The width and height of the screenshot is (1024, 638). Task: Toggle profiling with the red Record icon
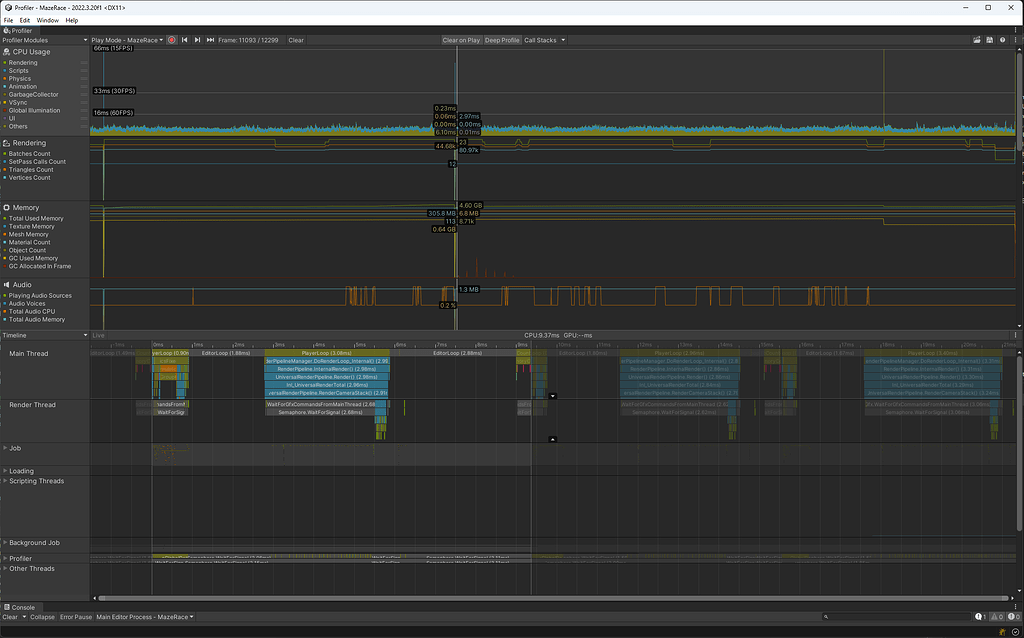pyautogui.click(x=170, y=40)
